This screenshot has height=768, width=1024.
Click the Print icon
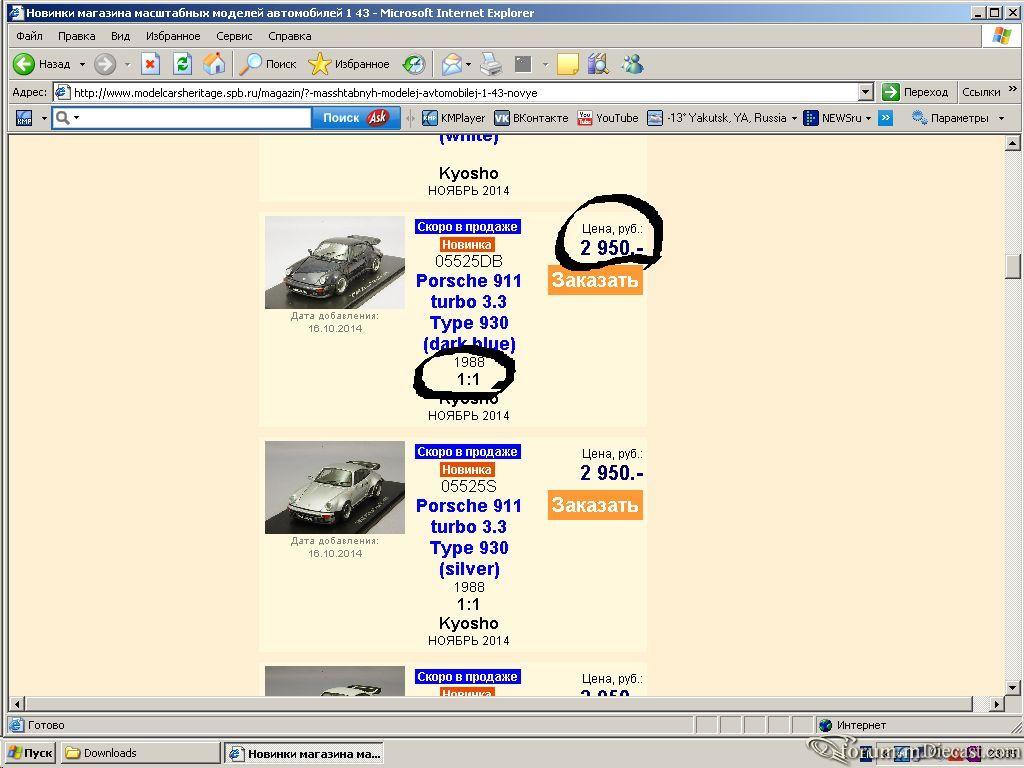tap(491, 64)
